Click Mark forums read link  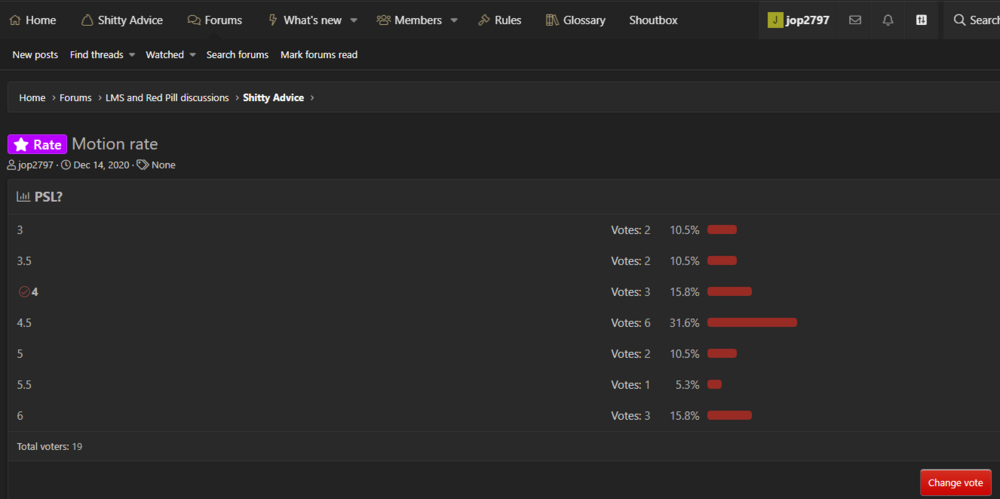(x=319, y=55)
